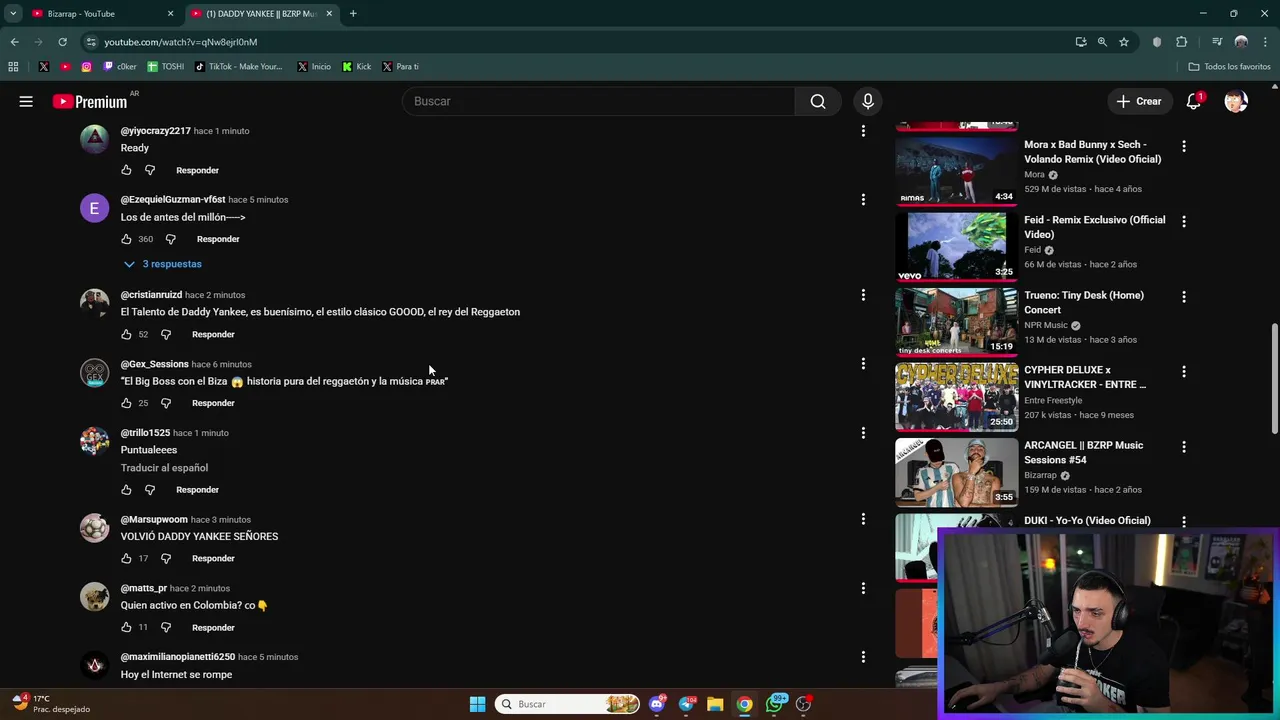Image resolution: width=1280 pixels, height=720 pixels.
Task: Open more options for @yiyocrazy2217's comment
Action: click(x=863, y=131)
